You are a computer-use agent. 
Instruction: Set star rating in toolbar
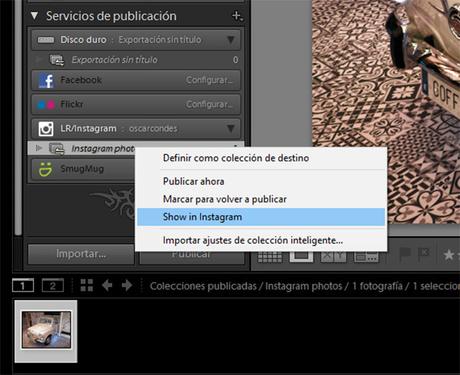449,255
